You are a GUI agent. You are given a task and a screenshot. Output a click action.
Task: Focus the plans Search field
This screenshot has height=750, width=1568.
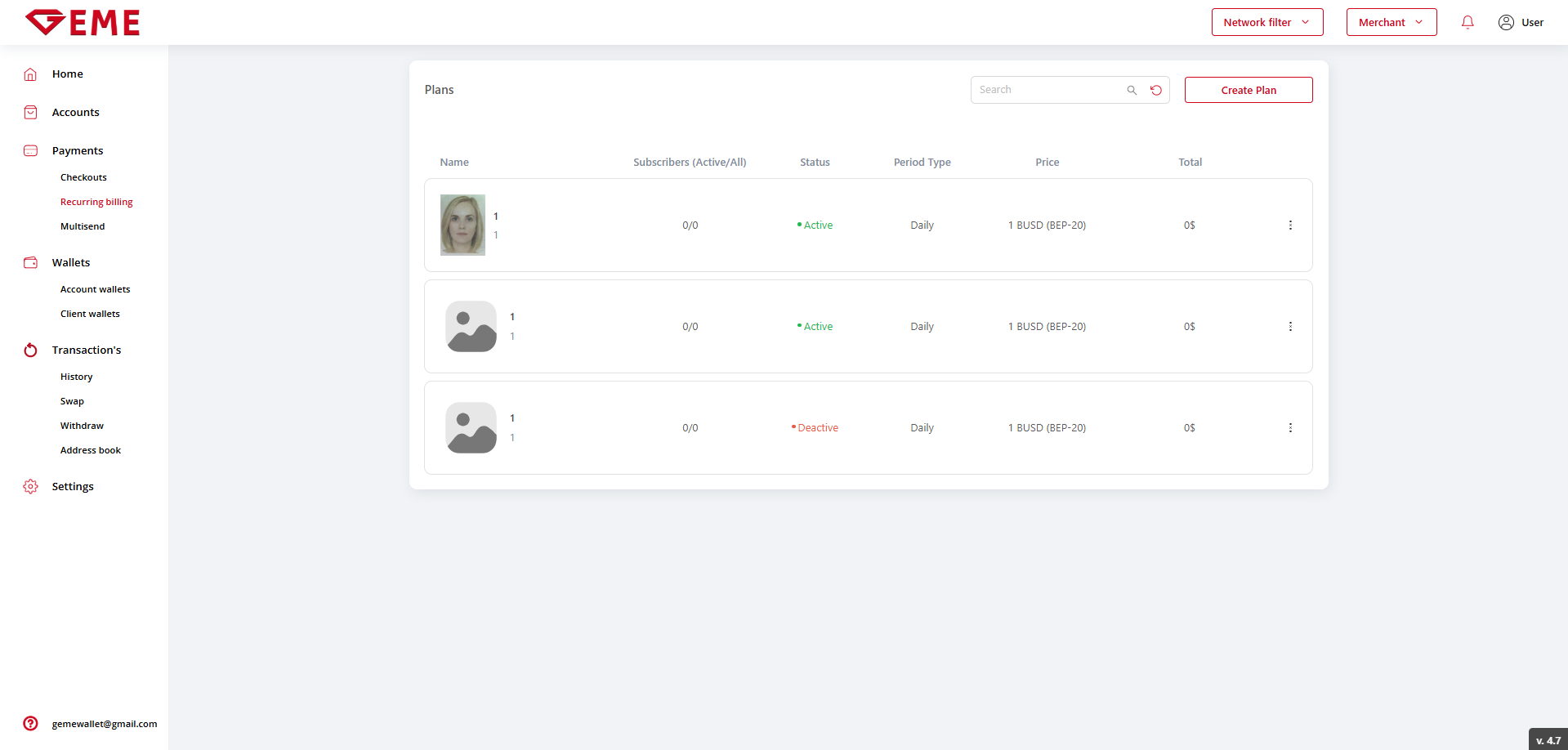click(1046, 90)
